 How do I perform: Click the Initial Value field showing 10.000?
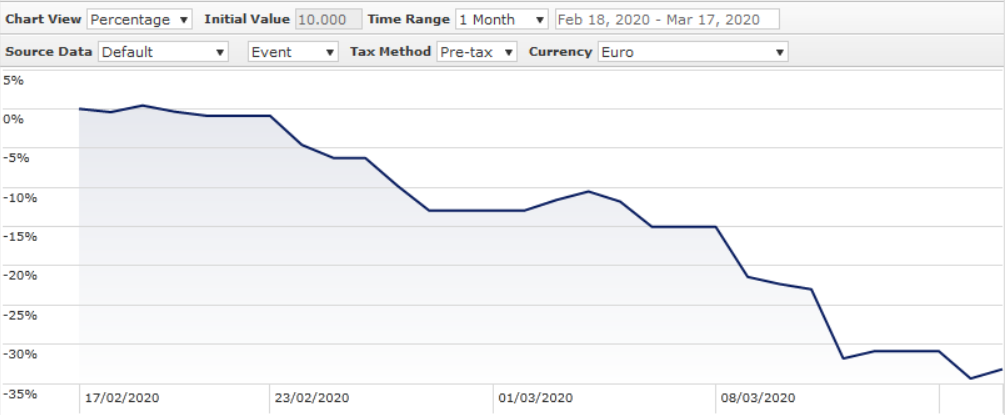pyautogui.click(x=328, y=20)
